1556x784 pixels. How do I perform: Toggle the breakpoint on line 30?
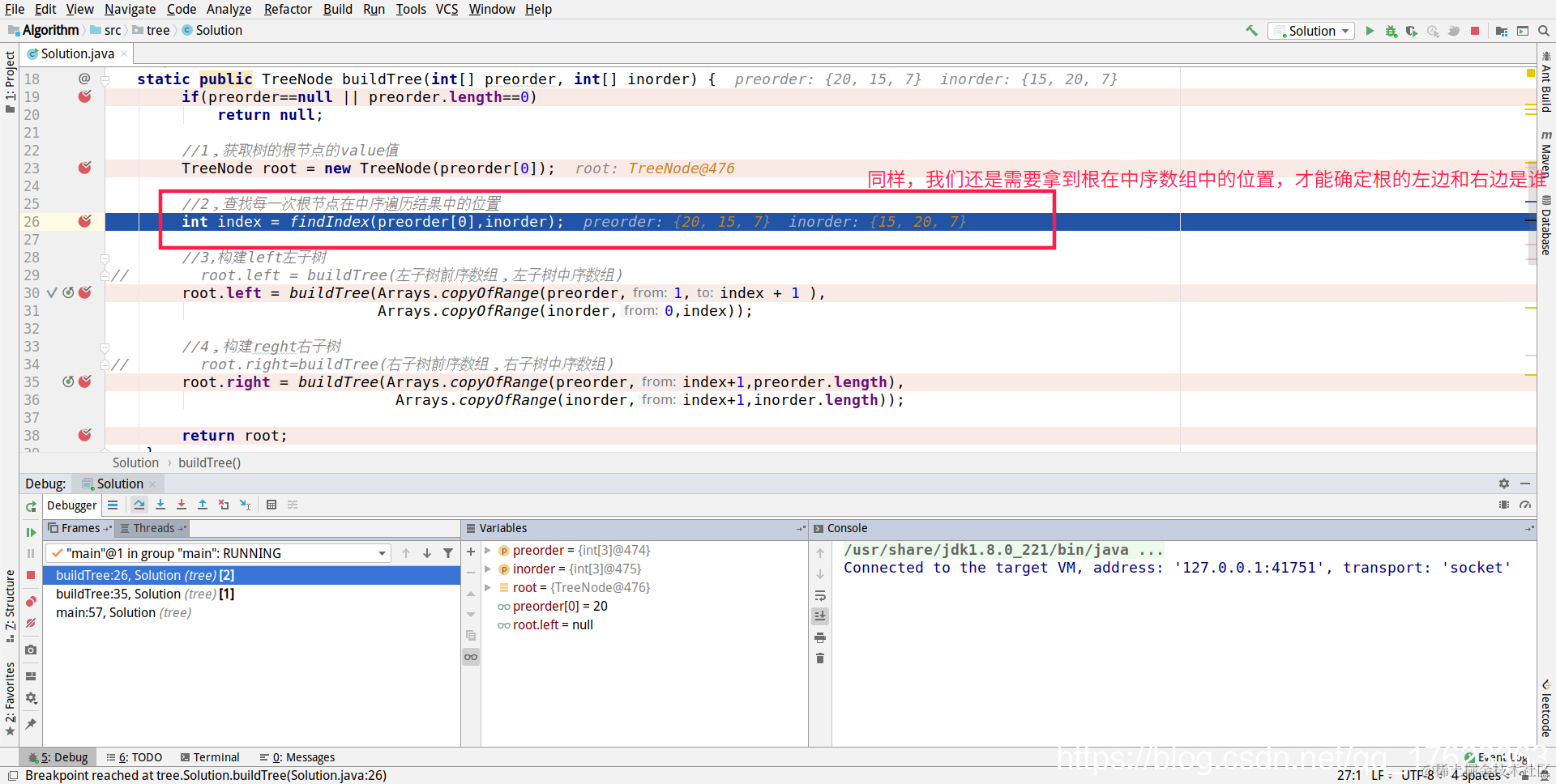(x=84, y=292)
